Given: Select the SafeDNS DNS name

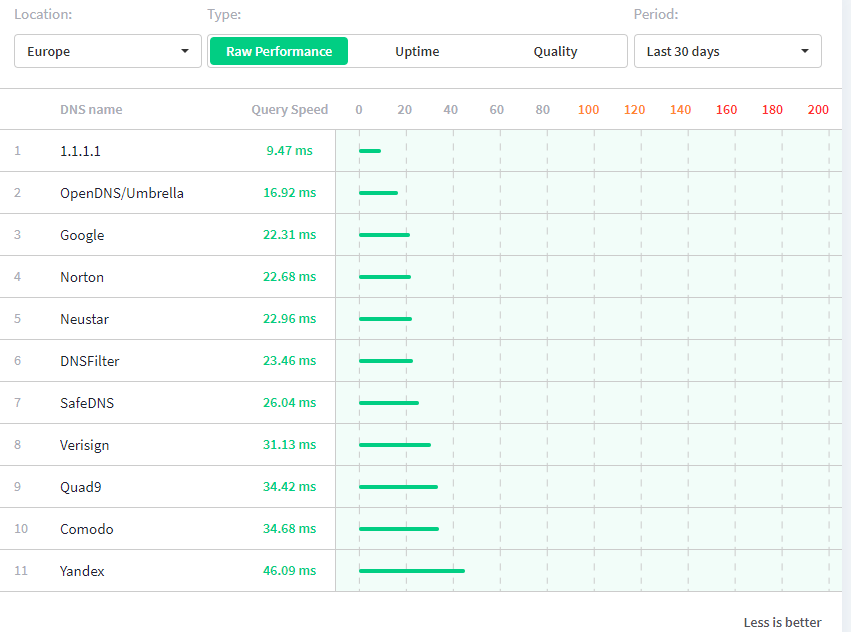Looking at the screenshot, I should [x=87, y=403].
